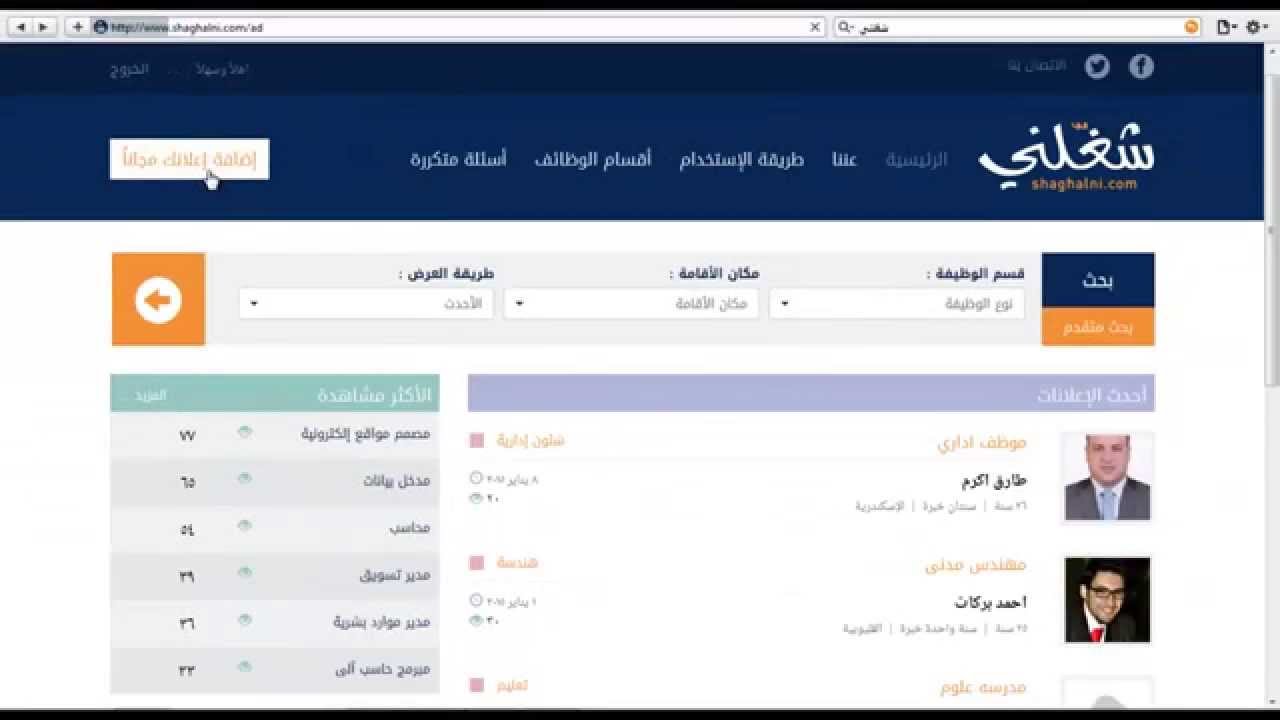Click the الاتصال بنا contact link
This screenshot has width=1280, height=720.
(1037, 66)
